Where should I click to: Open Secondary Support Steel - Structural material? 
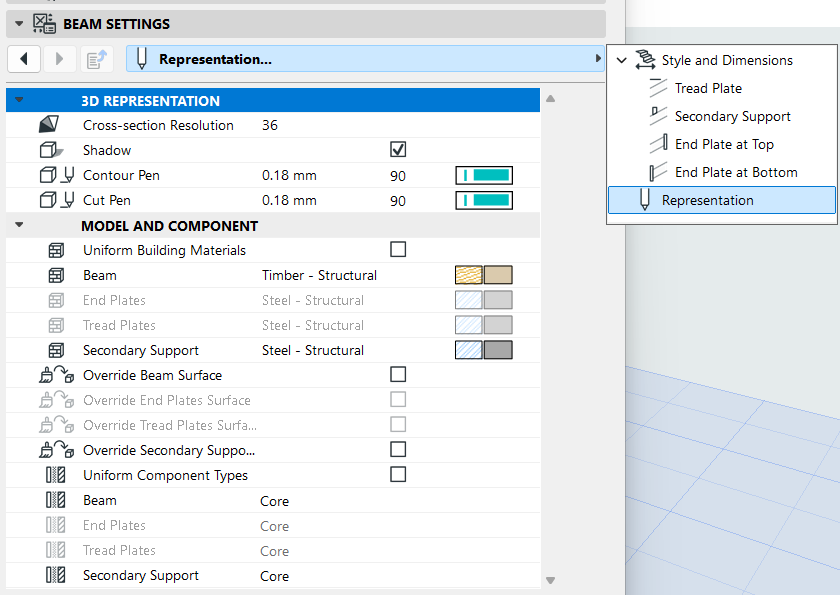point(313,350)
